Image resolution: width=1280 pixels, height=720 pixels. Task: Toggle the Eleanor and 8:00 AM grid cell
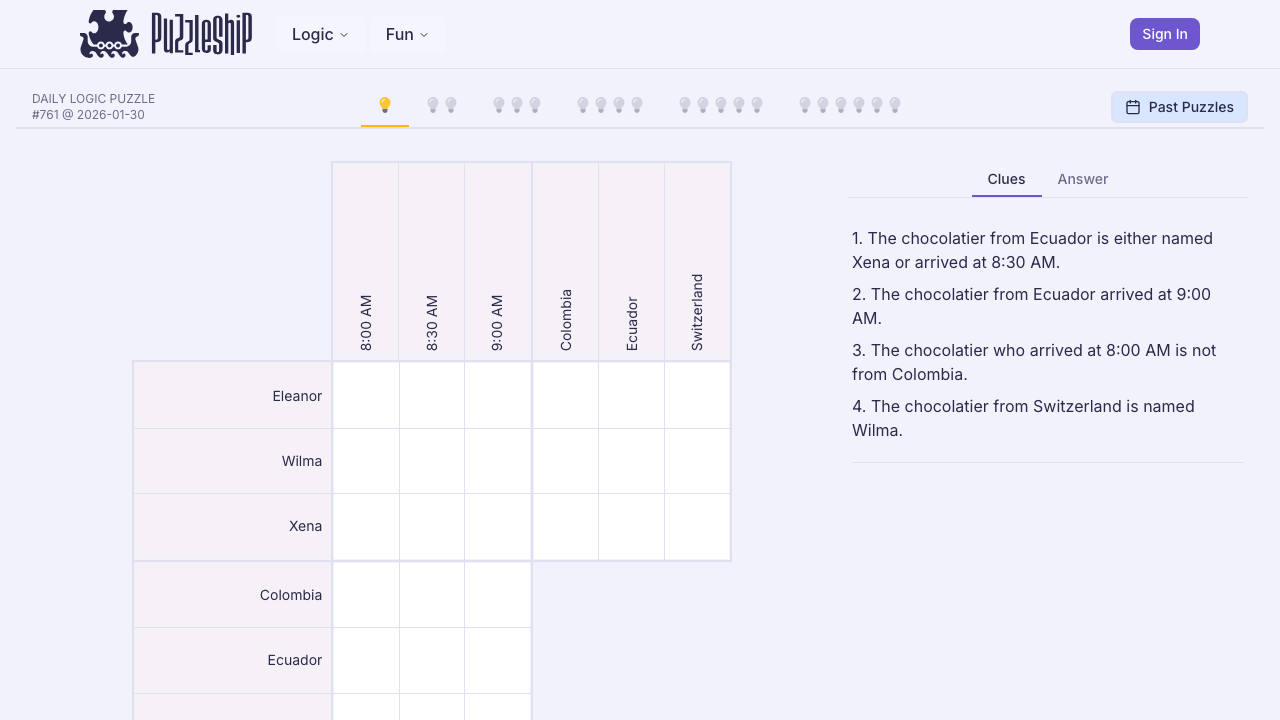(x=366, y=395)
